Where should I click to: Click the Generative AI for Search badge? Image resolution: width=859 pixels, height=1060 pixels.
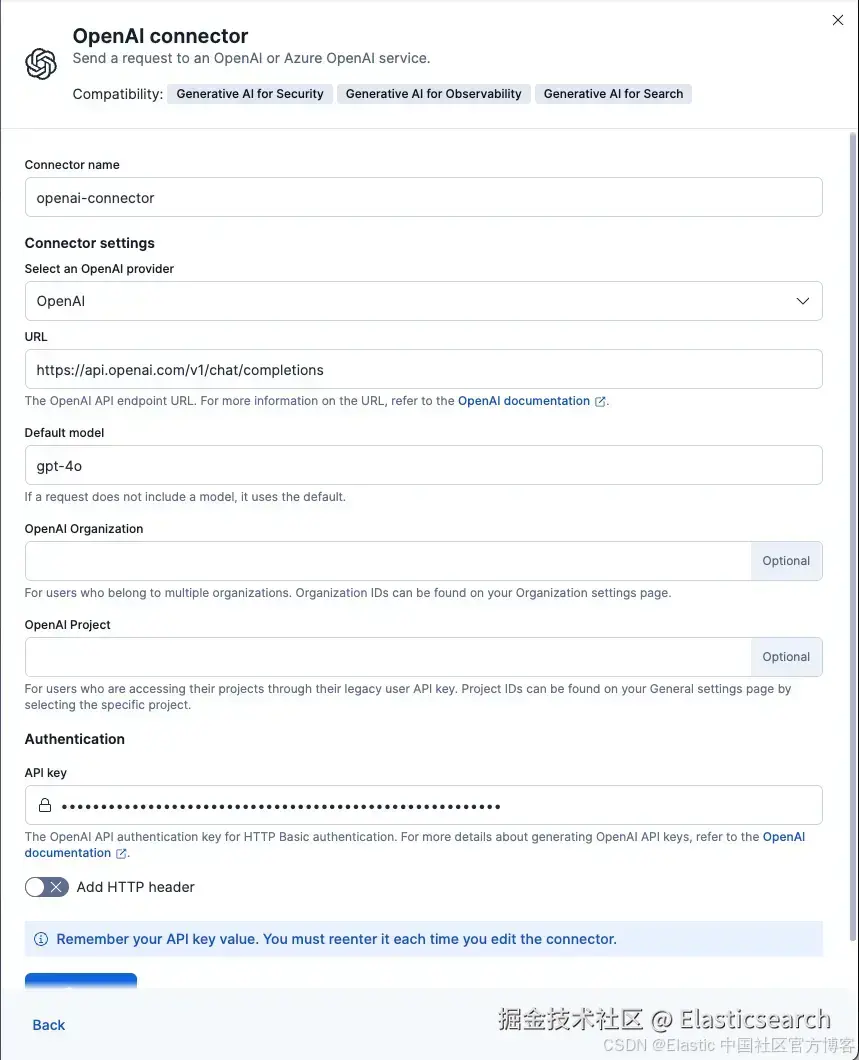point(614,94)
